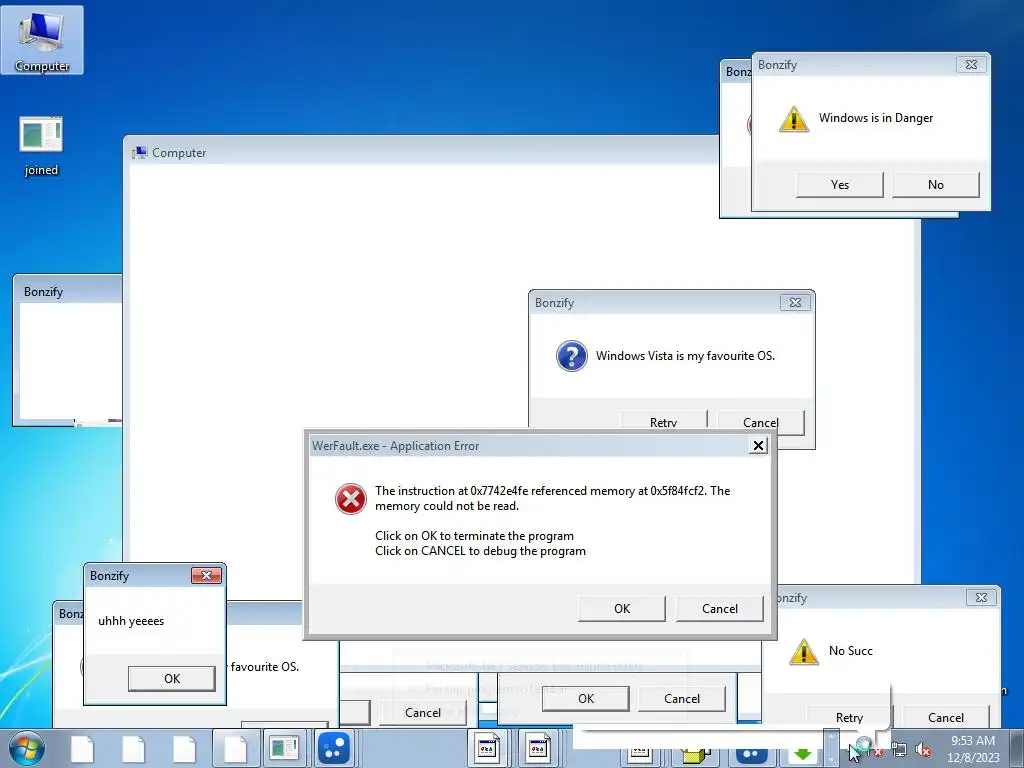This screenshot has width=1024, height=768.
Task: Click Cancel in the WerFault.exe error dialog
Action: click(720, 609)
